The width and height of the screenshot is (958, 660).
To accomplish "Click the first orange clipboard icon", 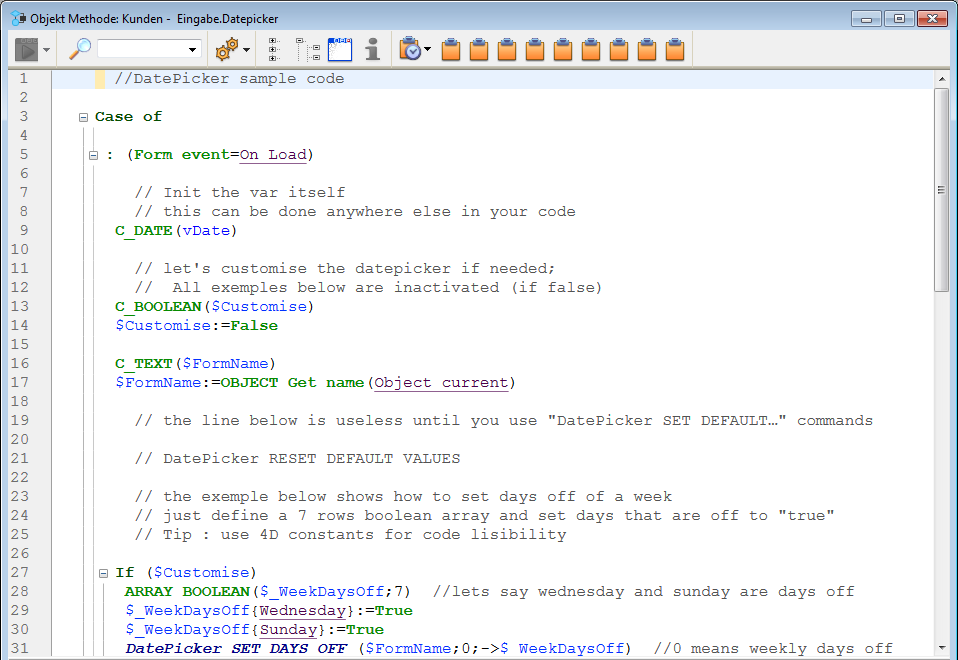I will click(451, 49).
